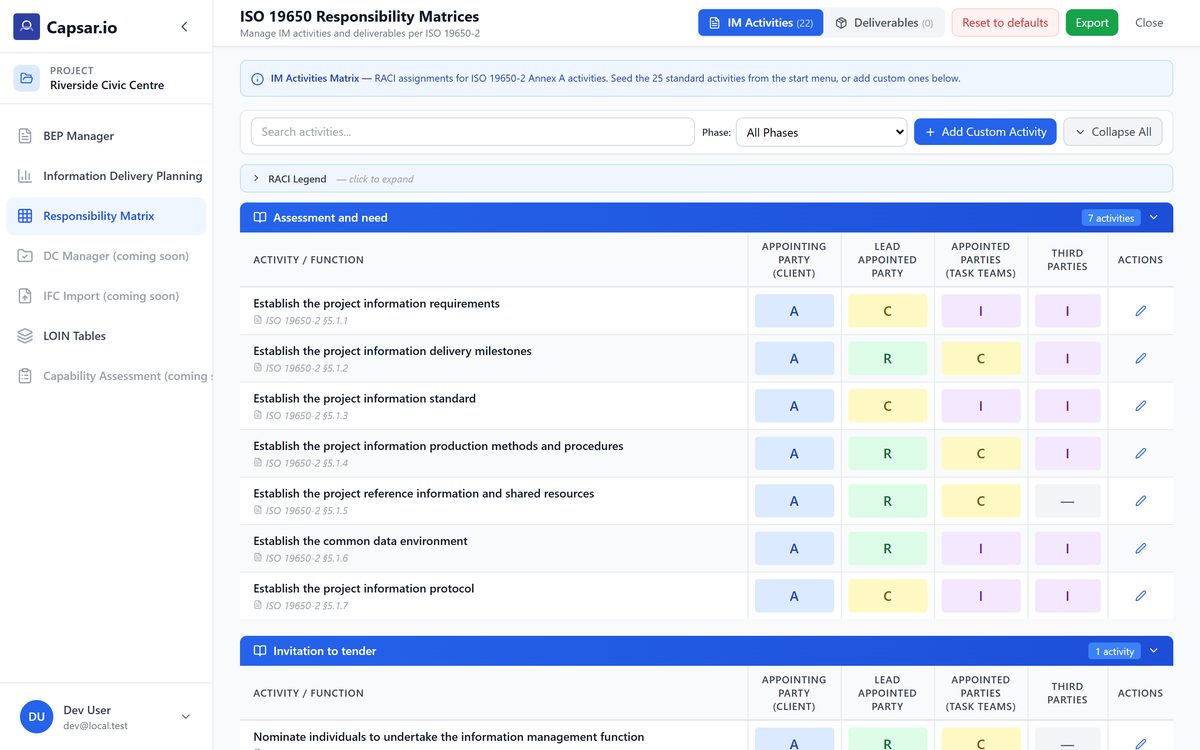
Task: Click the book icon in Invitation to tender header
Action: click(260, 651)
